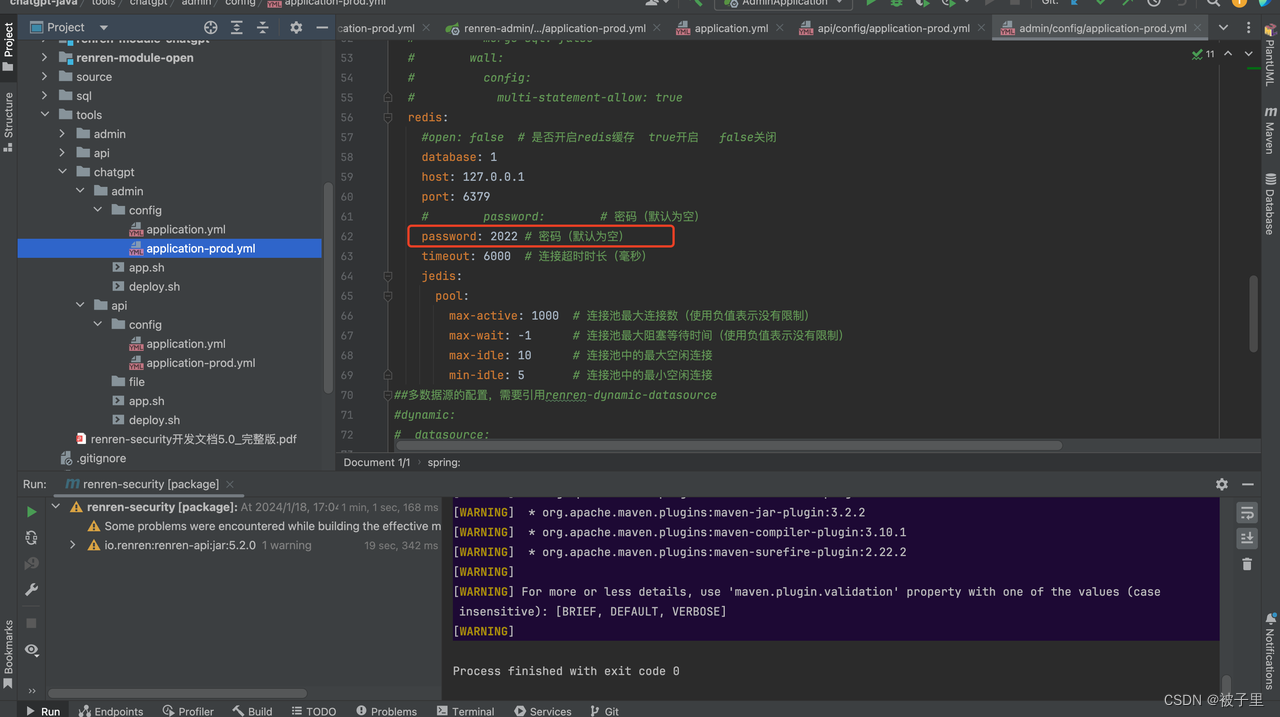
Task: Hide the Project tool window
Action: [x=322, y=28]
